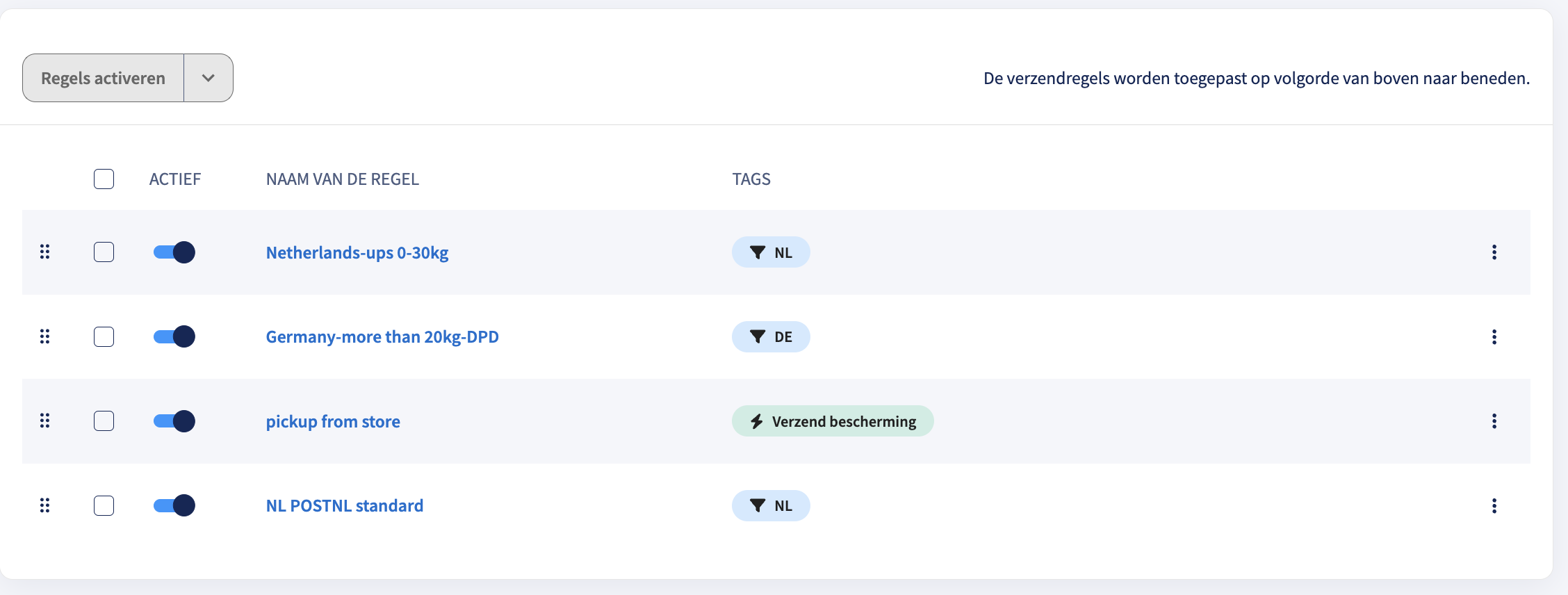Image resolution: width=1568 pixels, height=595 pixels.
Task: Open the Germany-more than 20kg-DPD rule
Action: tap(382, 337)
